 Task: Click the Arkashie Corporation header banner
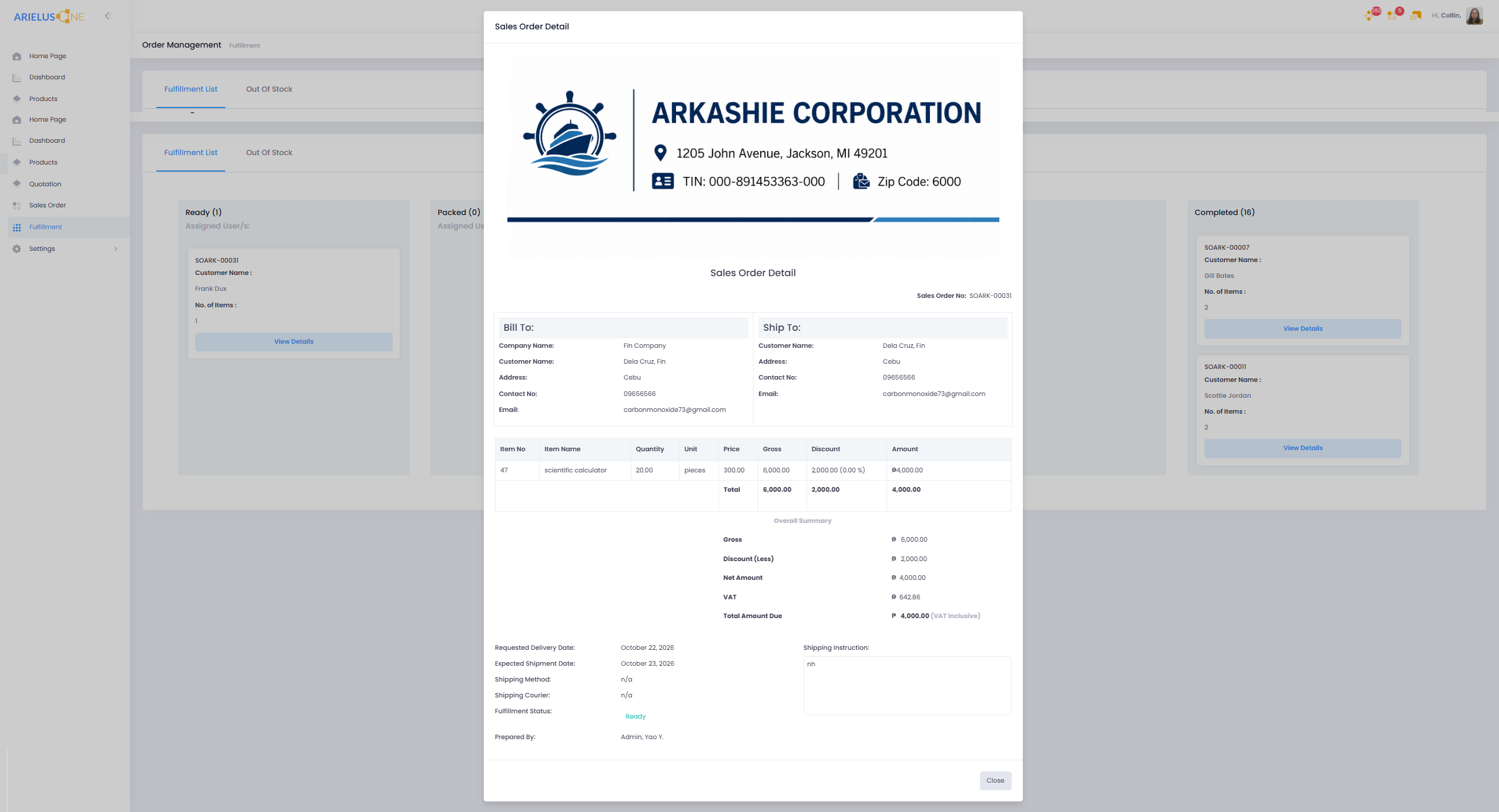tap(753, 156)
